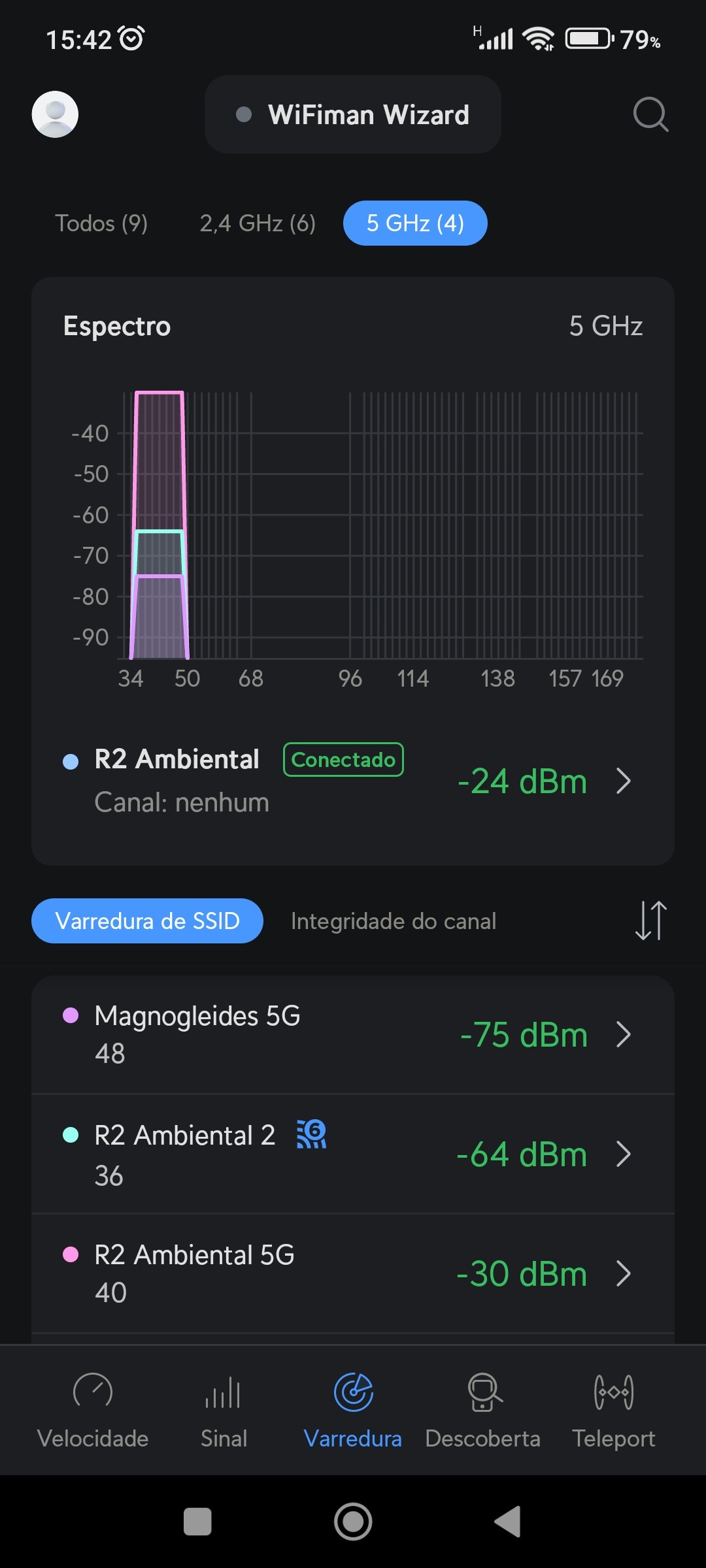This screenshot has width=706, height=1568.
Task: Filter networks by 2,4 GHz (6)
Action: [x=258, y=223]
